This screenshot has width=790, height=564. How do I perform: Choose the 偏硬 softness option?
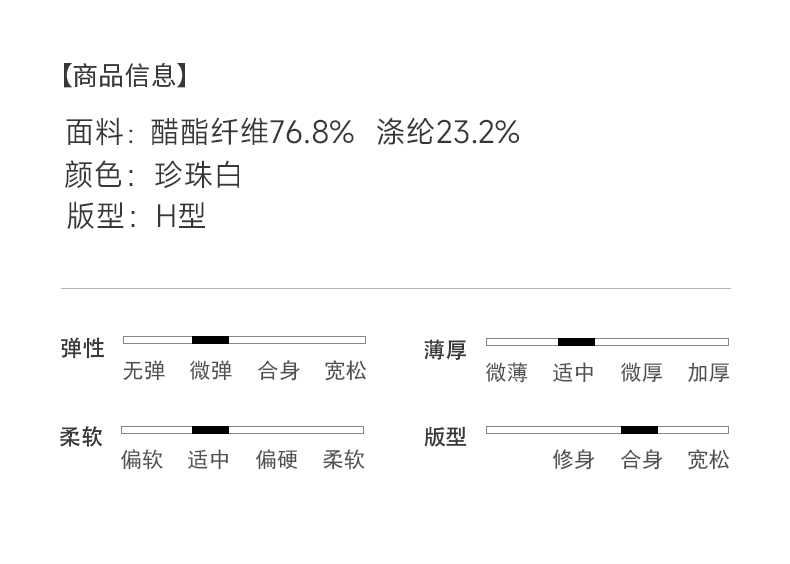point(276,460)
